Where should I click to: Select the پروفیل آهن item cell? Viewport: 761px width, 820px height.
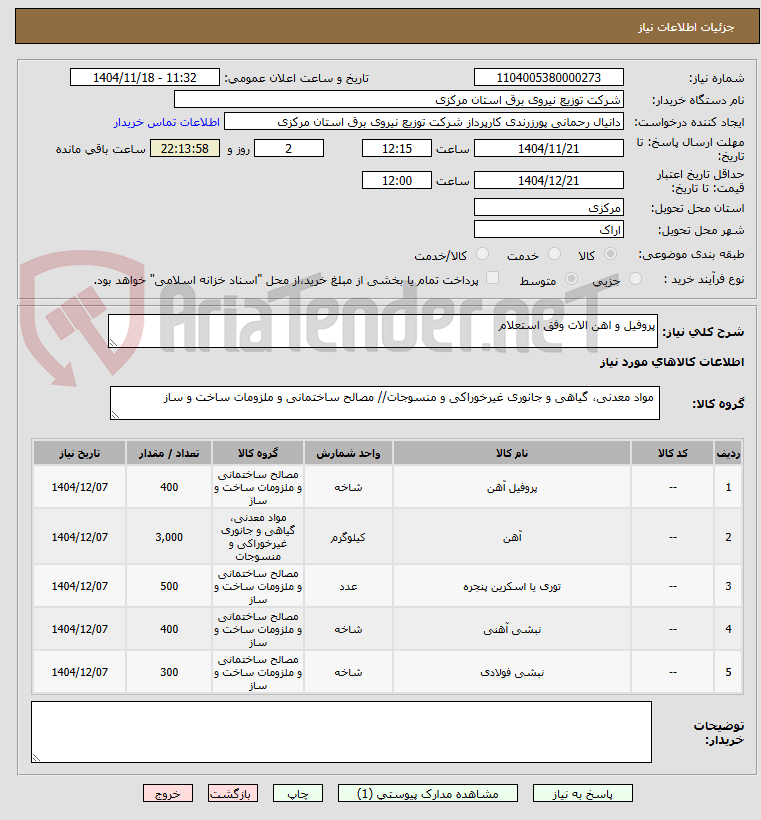point(512,487)
